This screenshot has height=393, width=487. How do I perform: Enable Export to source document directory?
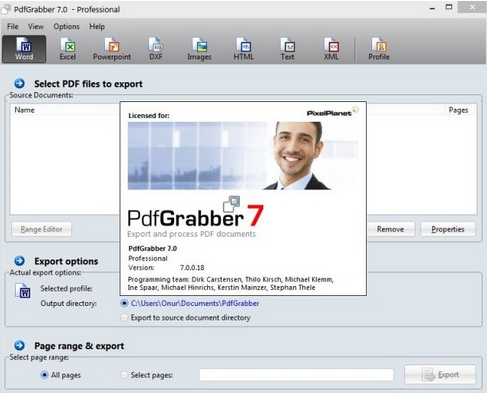124,317
